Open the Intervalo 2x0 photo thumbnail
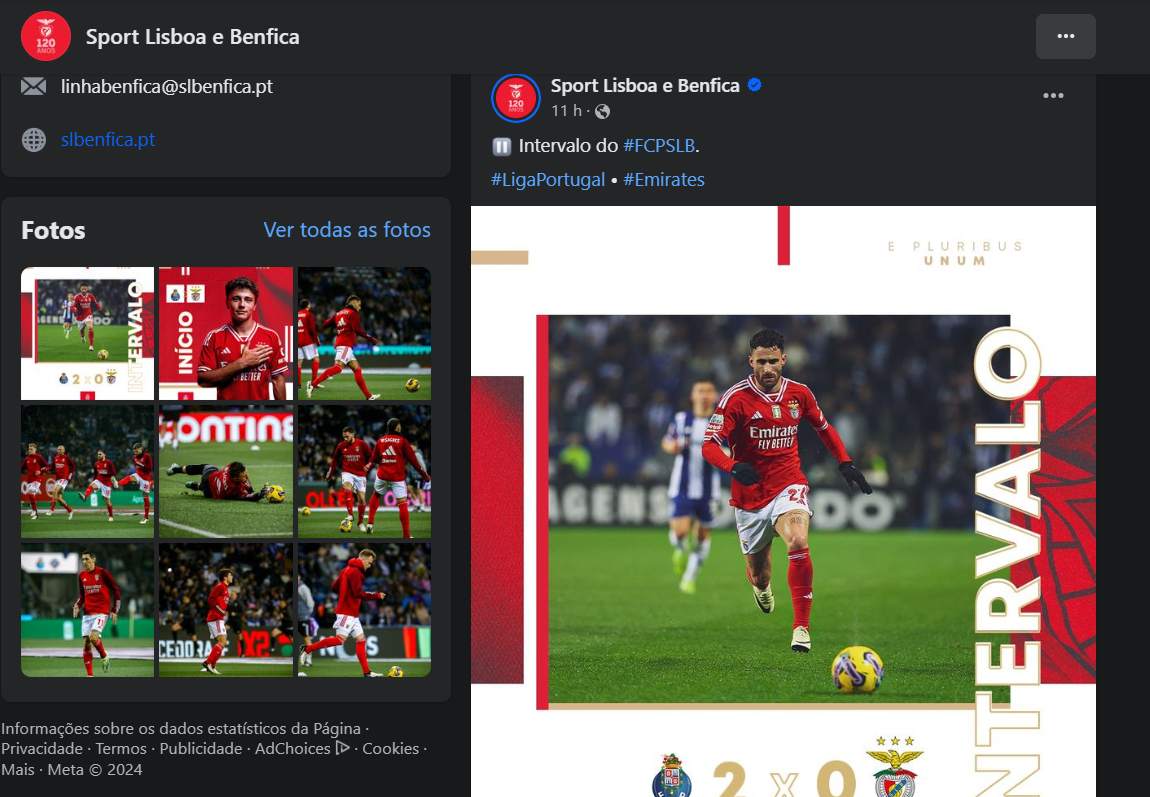Screen dimensions: 1150x797 (87, 333)
